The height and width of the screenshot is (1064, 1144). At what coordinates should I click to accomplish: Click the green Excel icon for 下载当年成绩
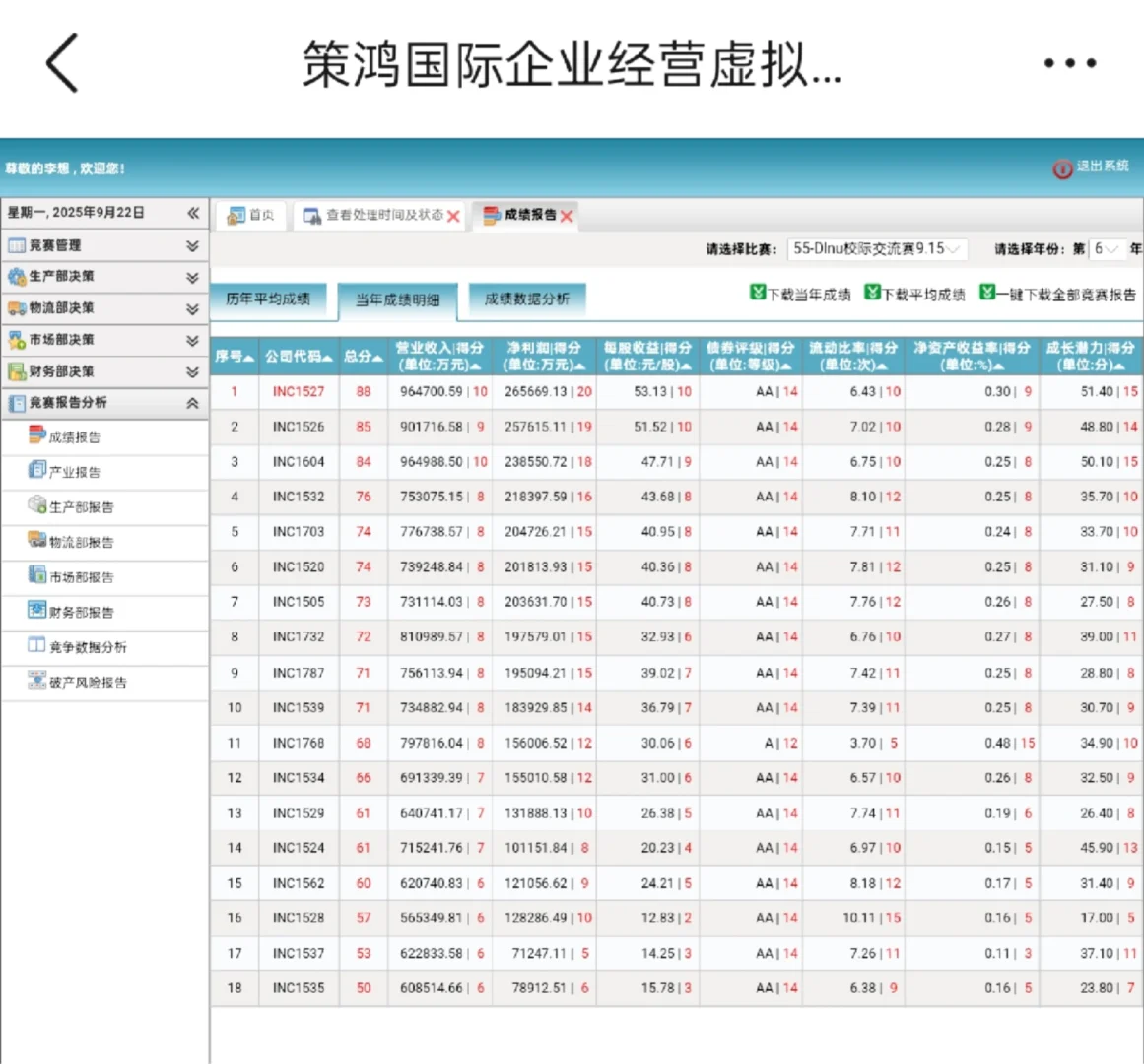(x=758, y=293)
